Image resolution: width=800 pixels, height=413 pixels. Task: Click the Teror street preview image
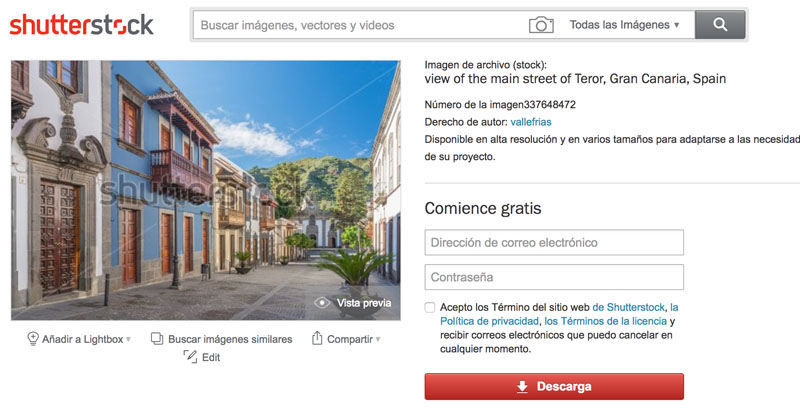tap(206, 190)
